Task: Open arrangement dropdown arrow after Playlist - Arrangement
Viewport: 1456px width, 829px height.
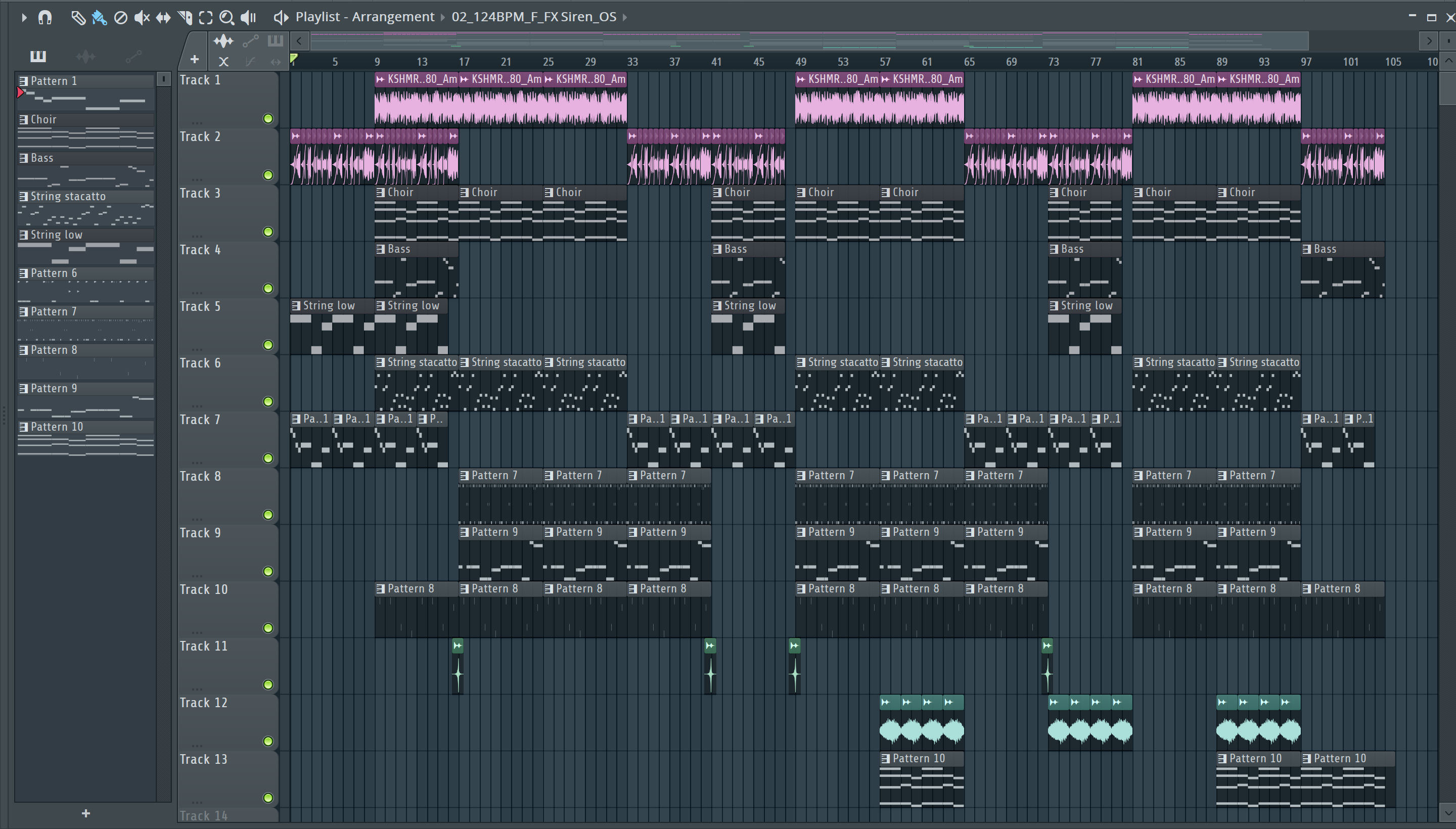Action: tap(443, 18)
